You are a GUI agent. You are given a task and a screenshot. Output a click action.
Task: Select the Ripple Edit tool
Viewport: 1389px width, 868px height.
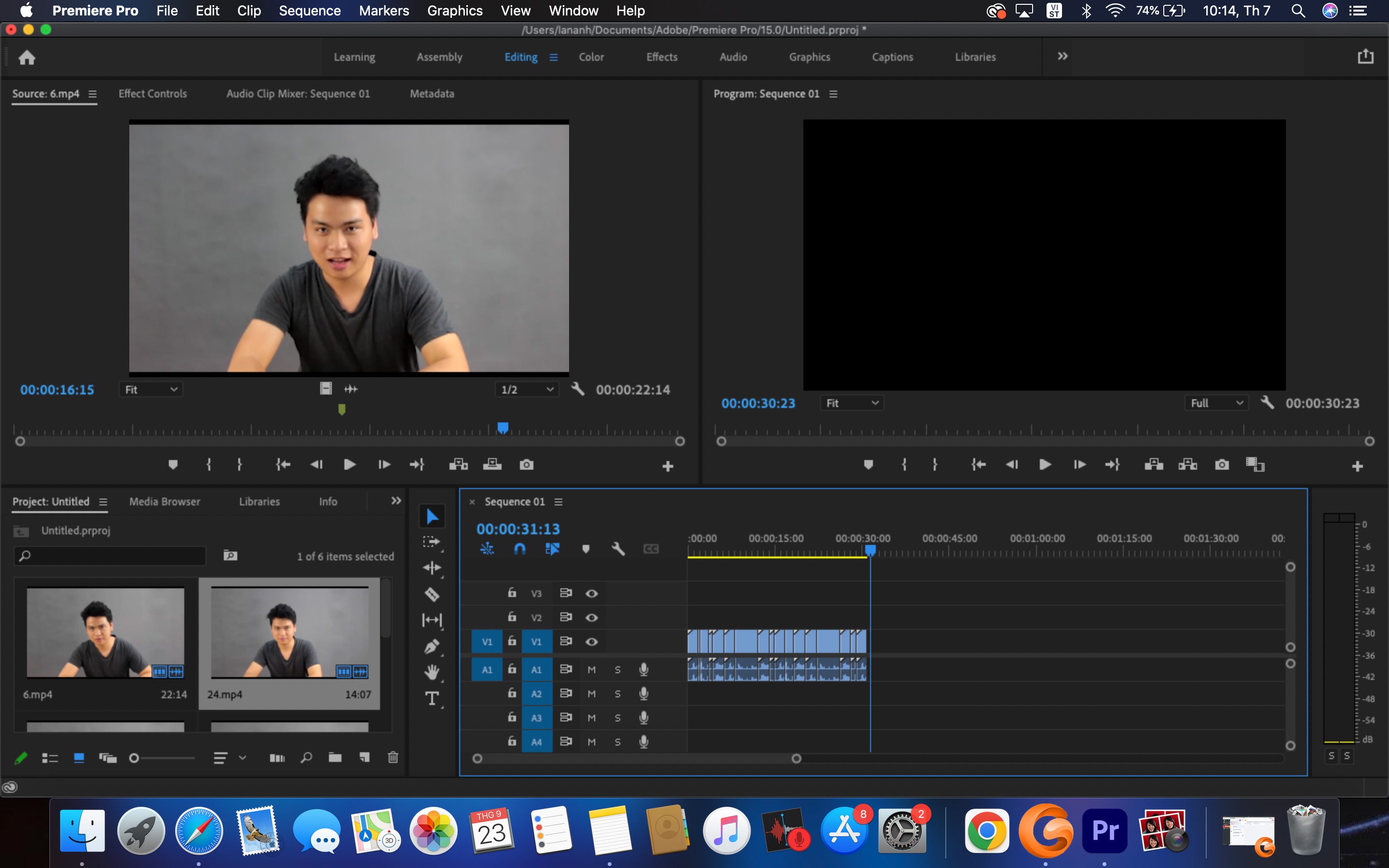pyautogui.click(x=432, y=568)
